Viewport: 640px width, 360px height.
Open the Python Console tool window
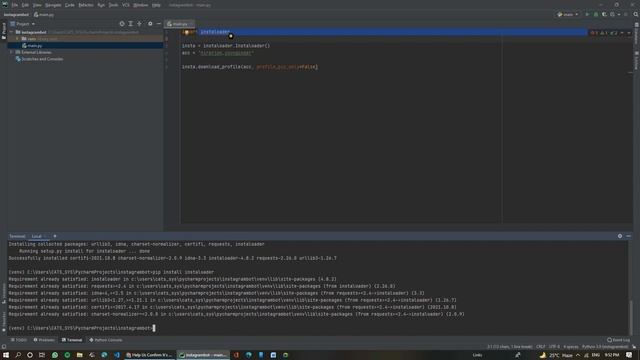click(x=106, y=340)
